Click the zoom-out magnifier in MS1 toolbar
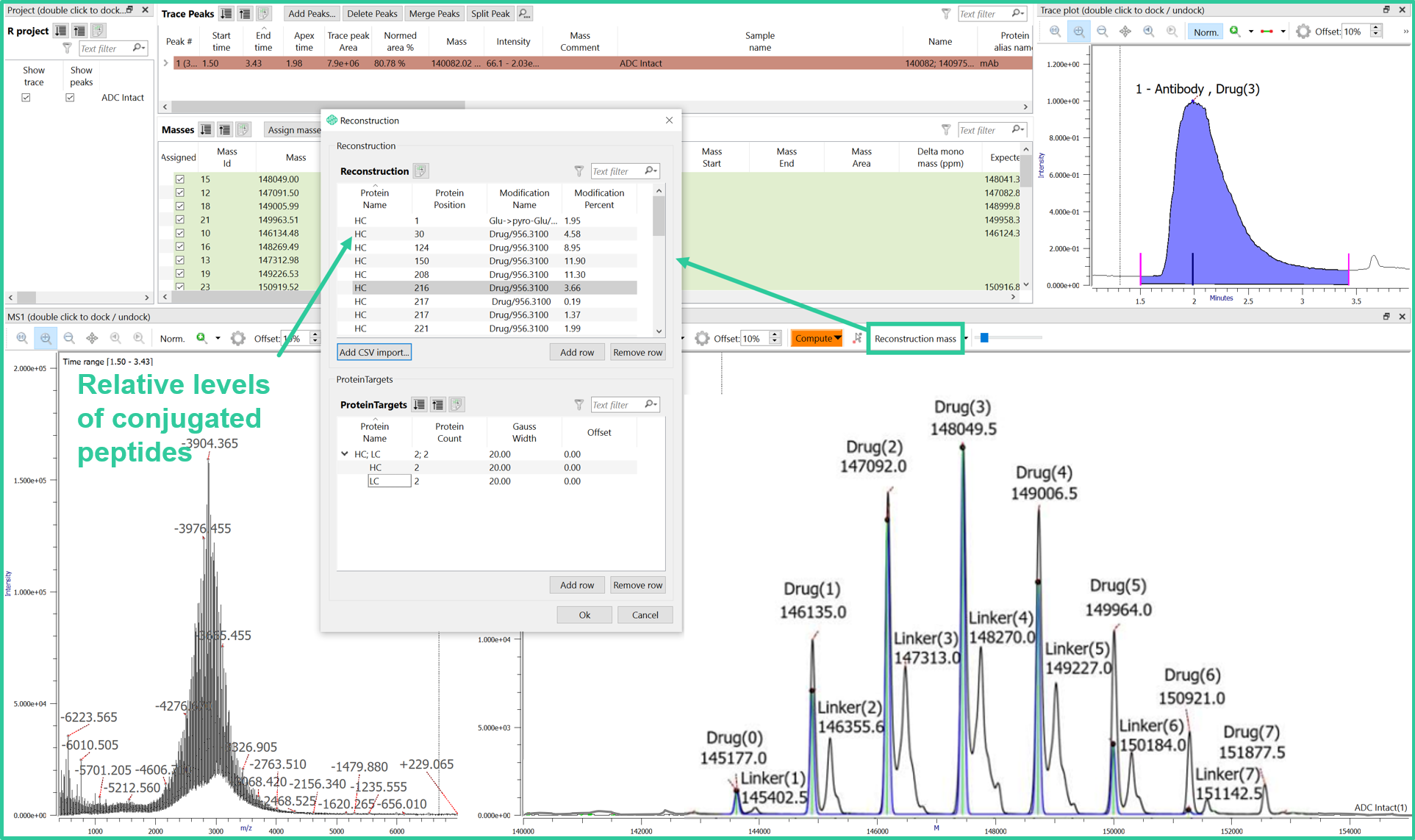Screen dimensions: 1415x840 tap(69, 338)
